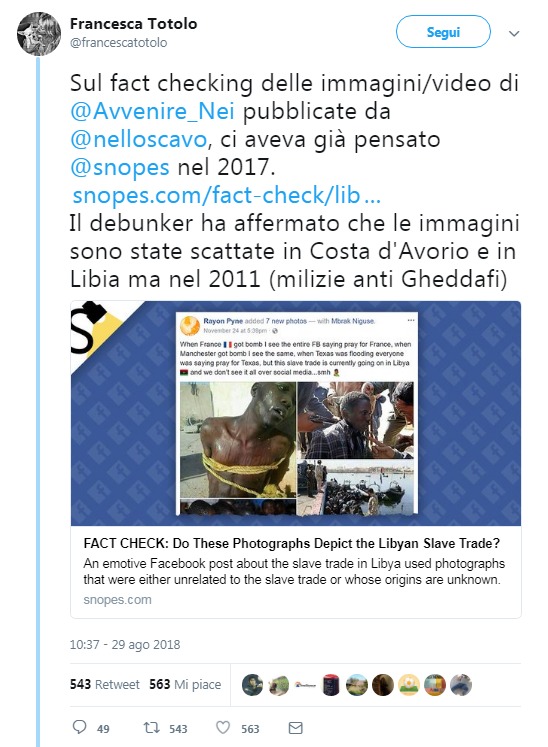Click the tweet timestamp 29 ago 2018
548x747 pixels.
click(125, 645)
